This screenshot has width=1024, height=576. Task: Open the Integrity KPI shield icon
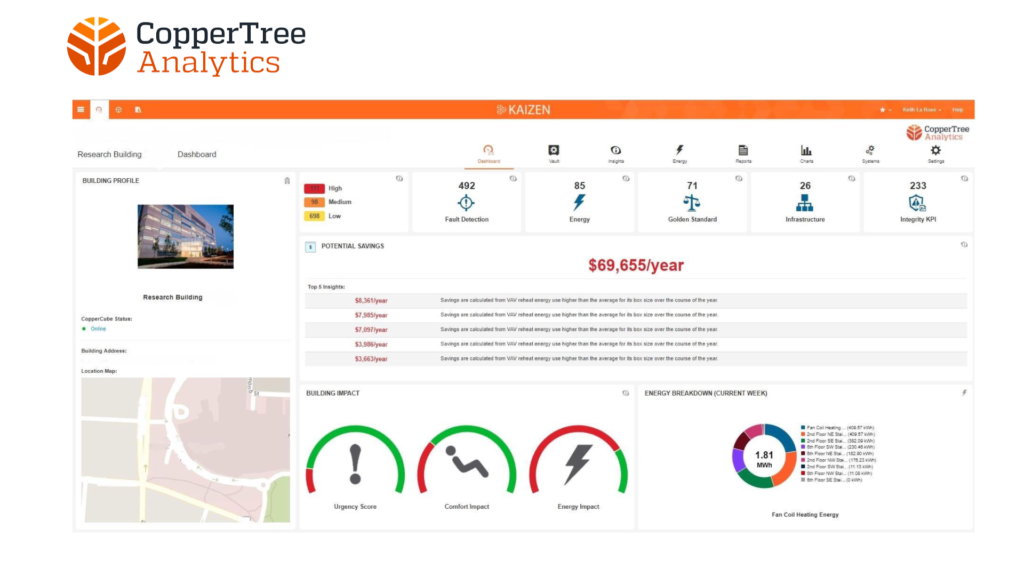click(x=918, y=203)
